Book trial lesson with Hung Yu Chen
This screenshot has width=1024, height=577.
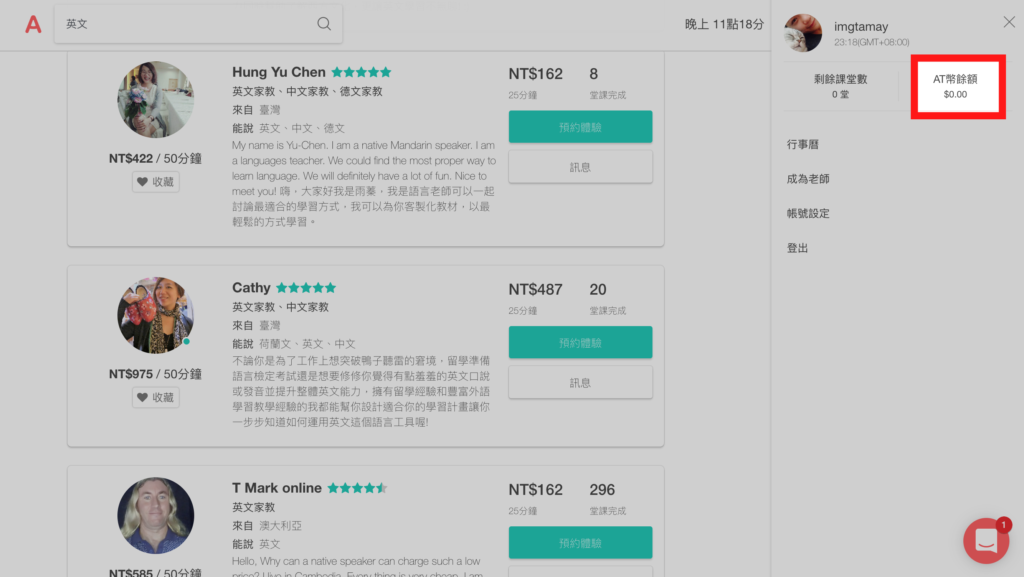tap(580, 127)
